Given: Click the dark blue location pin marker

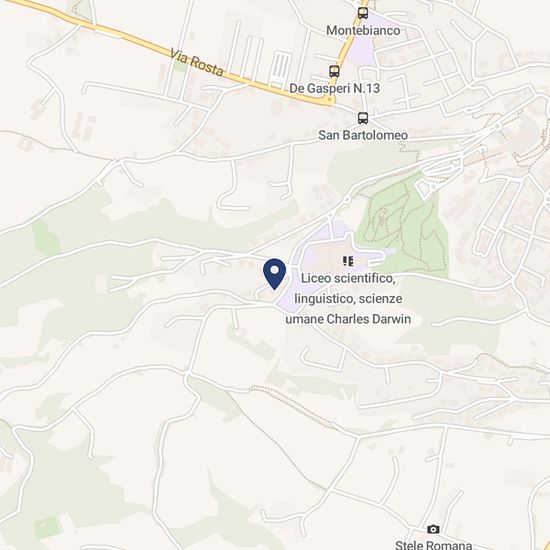Looking at the screenshot, I should [x=274, y=274].
